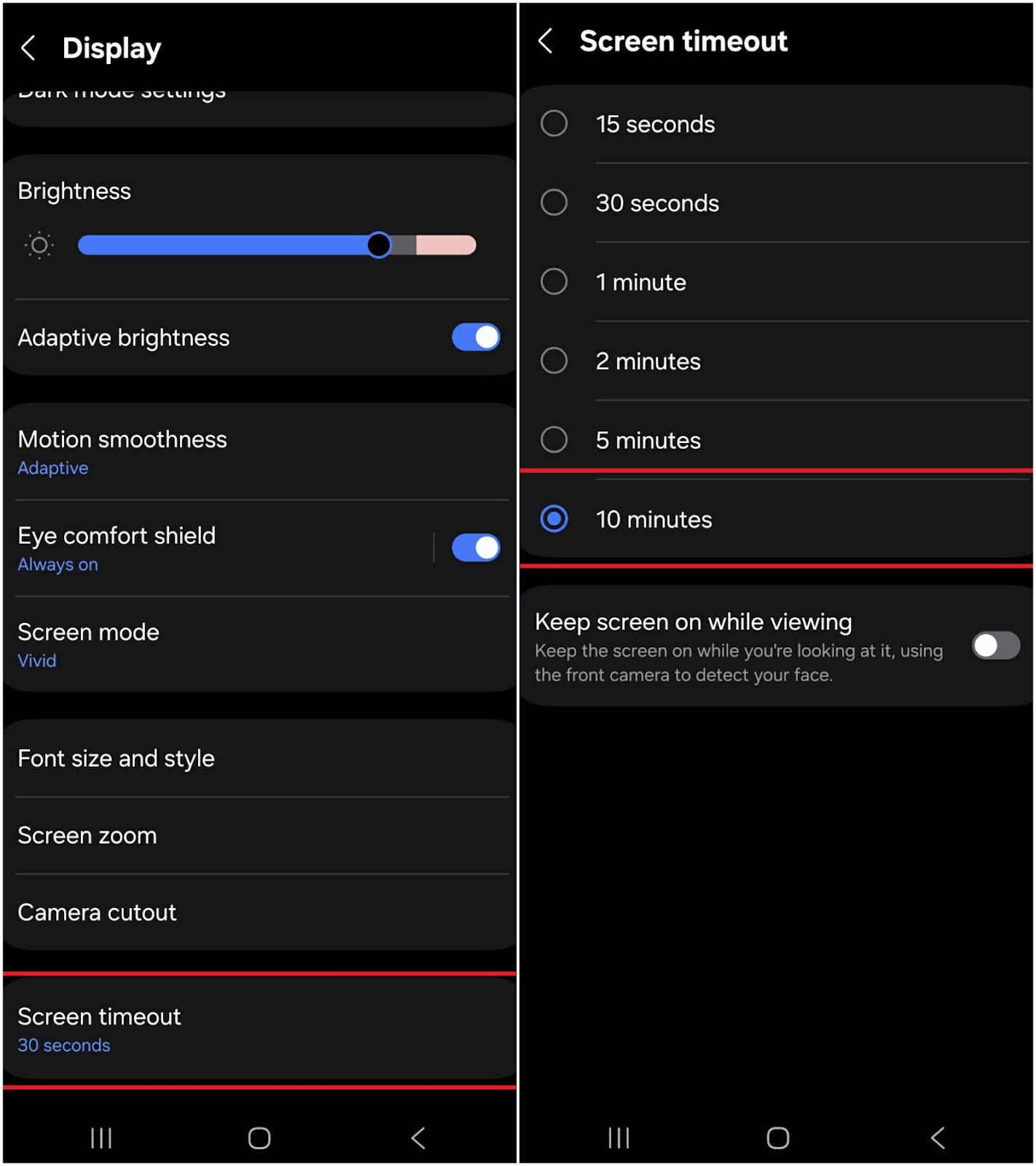The width and height of the screenshot is (1036, 1166).
Task: Enable Keep screen on while viewing
Action: (995, 646)
